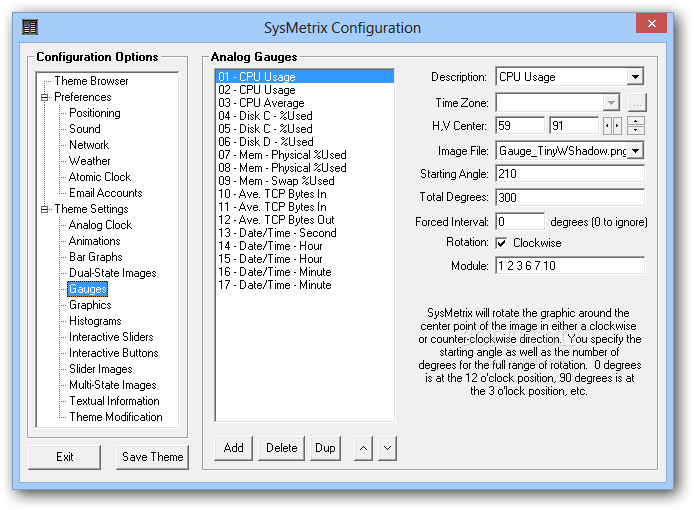Click the SysMetrix title bar app icon
The width and height of the screenshot is (694, 510).
[30, 27]
